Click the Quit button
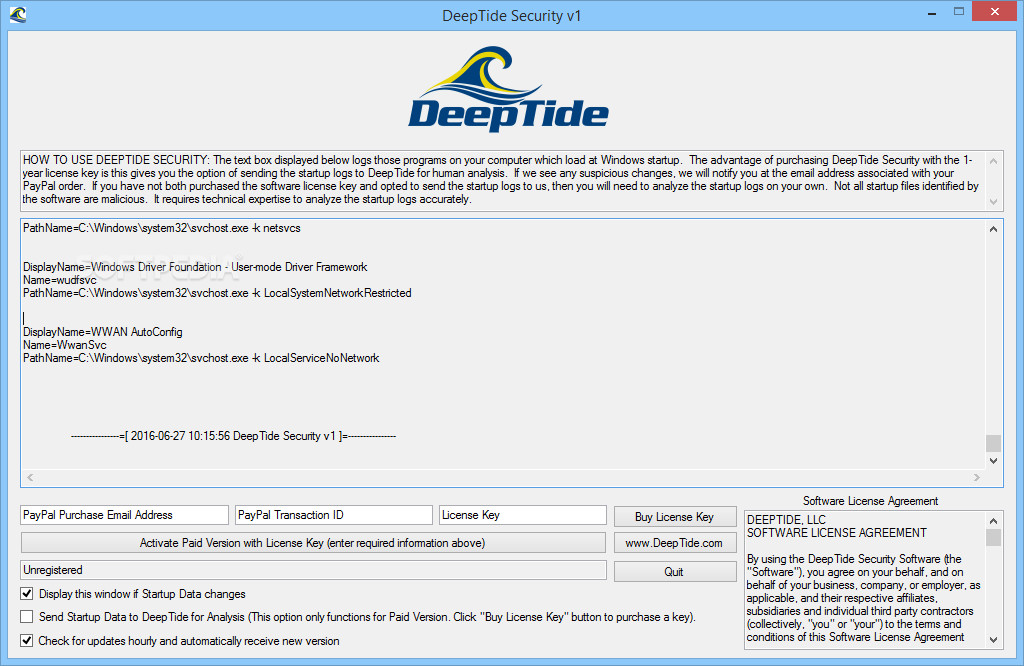The height and width of the screenshot is (666, 1024). pyautogui.click(x=675, y=571)
